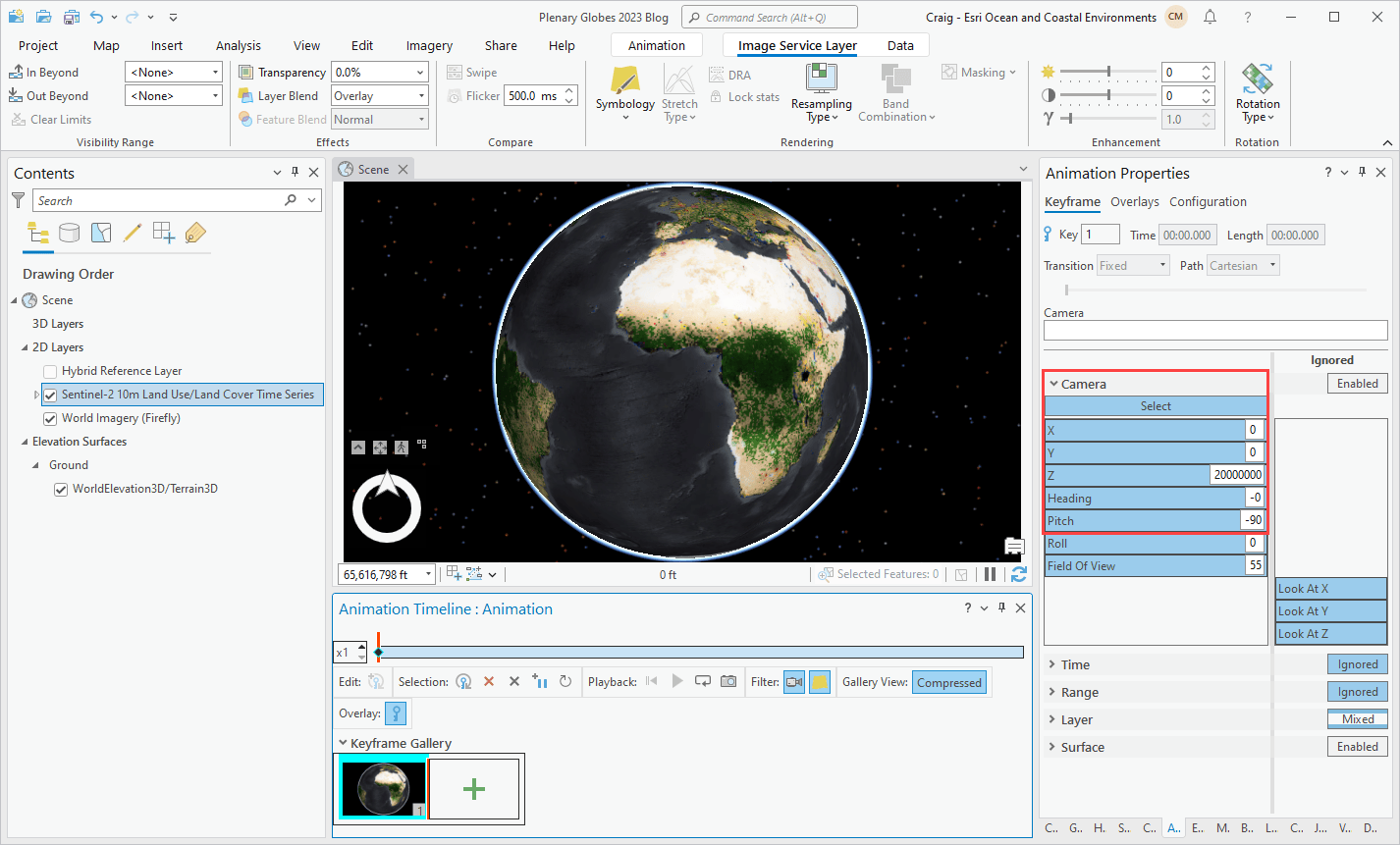Uncheck World Imagery (Firefly) layer
The image size is (1400, 845).
tap(50, 418)
